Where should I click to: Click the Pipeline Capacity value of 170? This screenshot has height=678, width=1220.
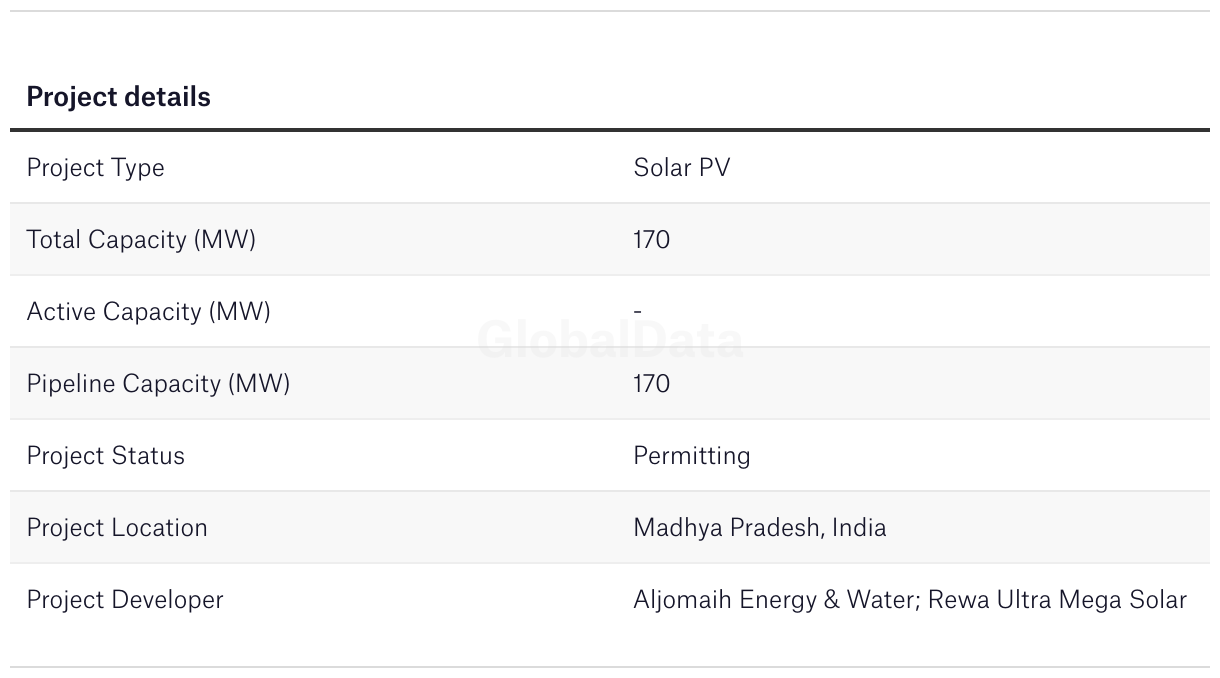click(651, 384)
